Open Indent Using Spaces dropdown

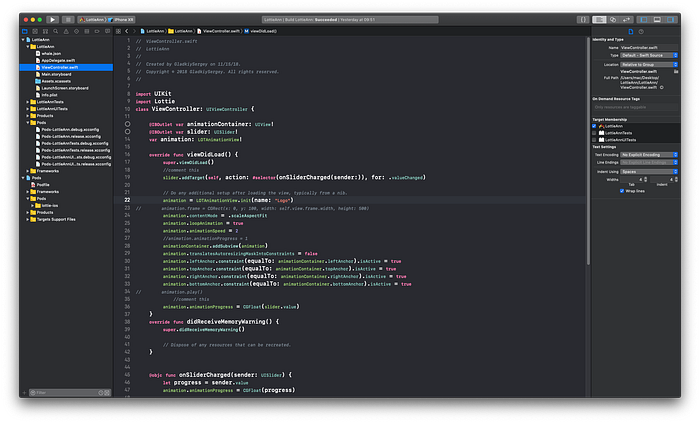649,172
